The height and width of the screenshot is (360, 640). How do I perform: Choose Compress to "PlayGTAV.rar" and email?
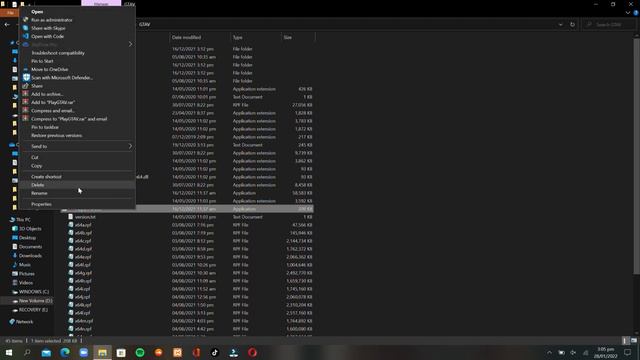coord(69,119)
